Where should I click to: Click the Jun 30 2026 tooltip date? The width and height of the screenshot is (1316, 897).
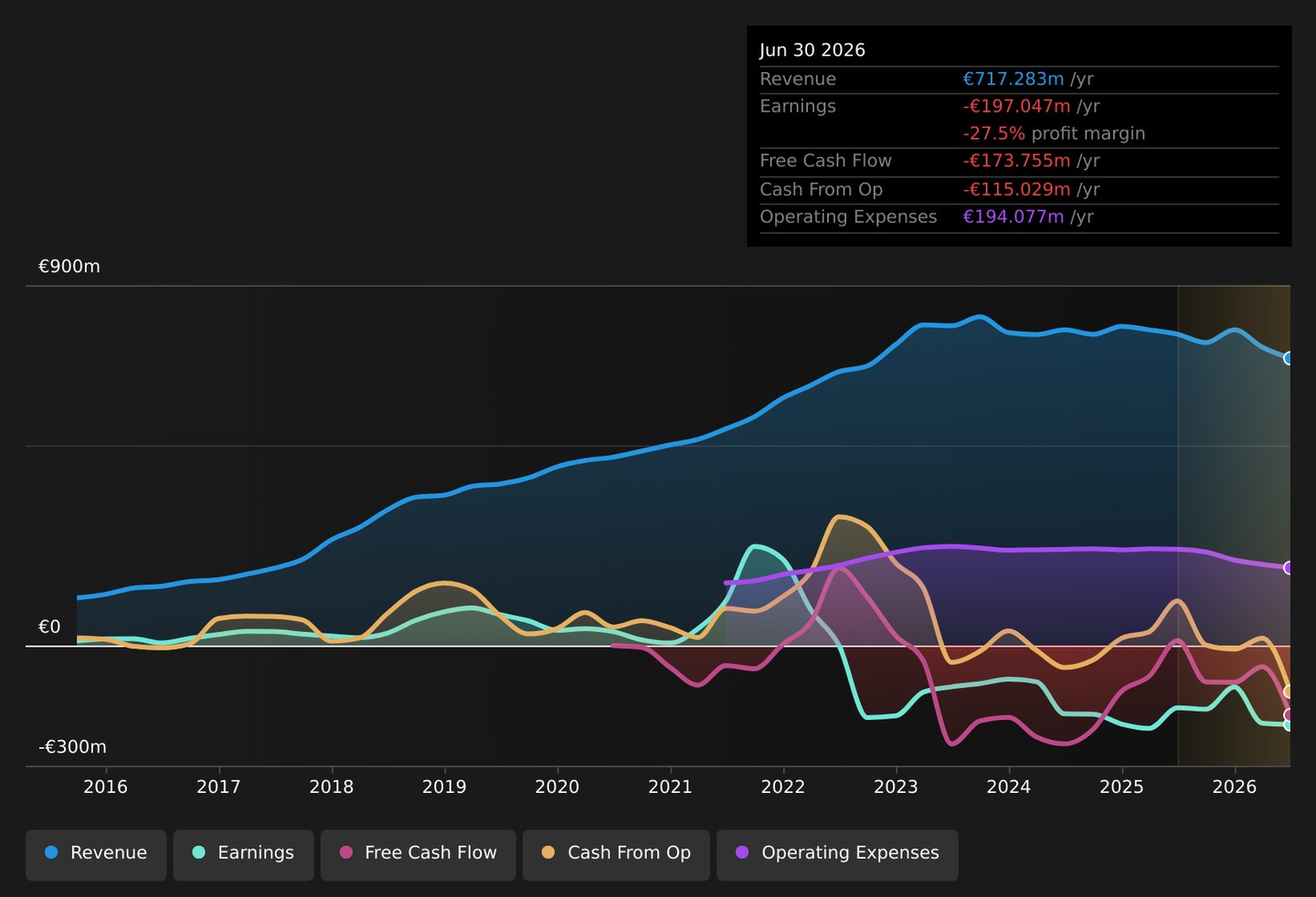coord(812,50)
